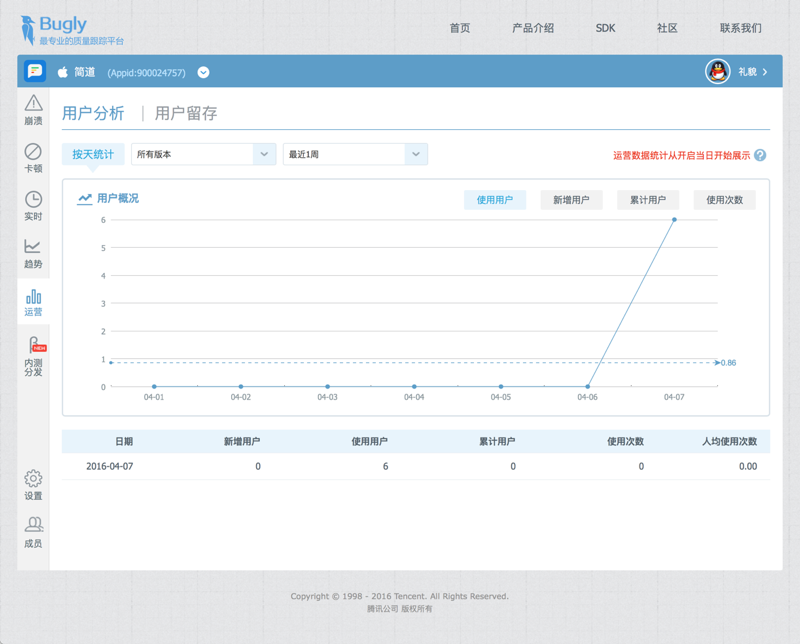
Task: Click the 使用用户 table column header
Action: click(x=369, y=441)
